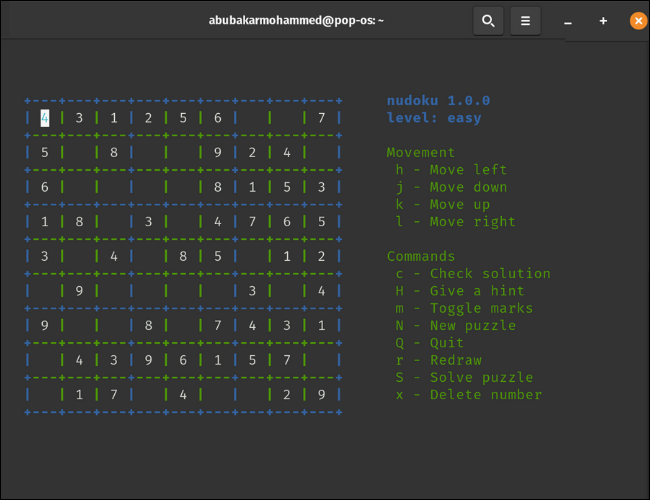Click the abubakarmohammed@pop-os window title

pyautogui.click(x=294, y=20)
